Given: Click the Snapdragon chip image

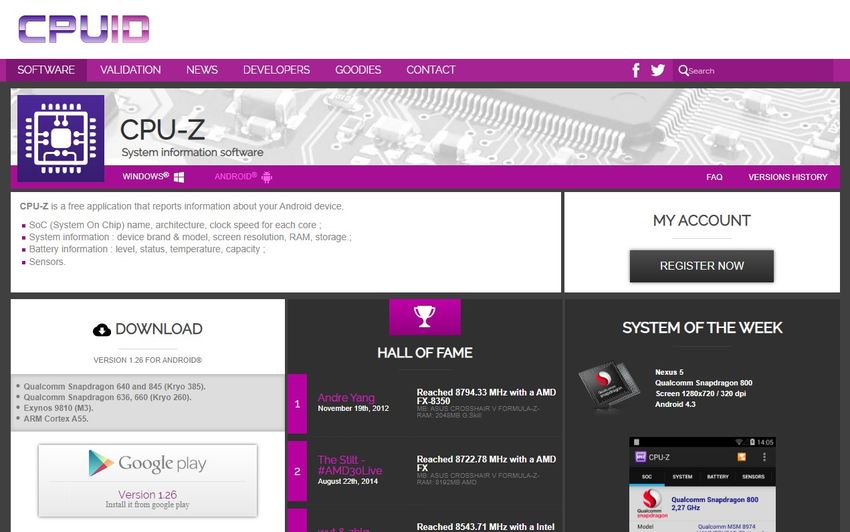Looking at the screenshot, I should click(608, 386).
